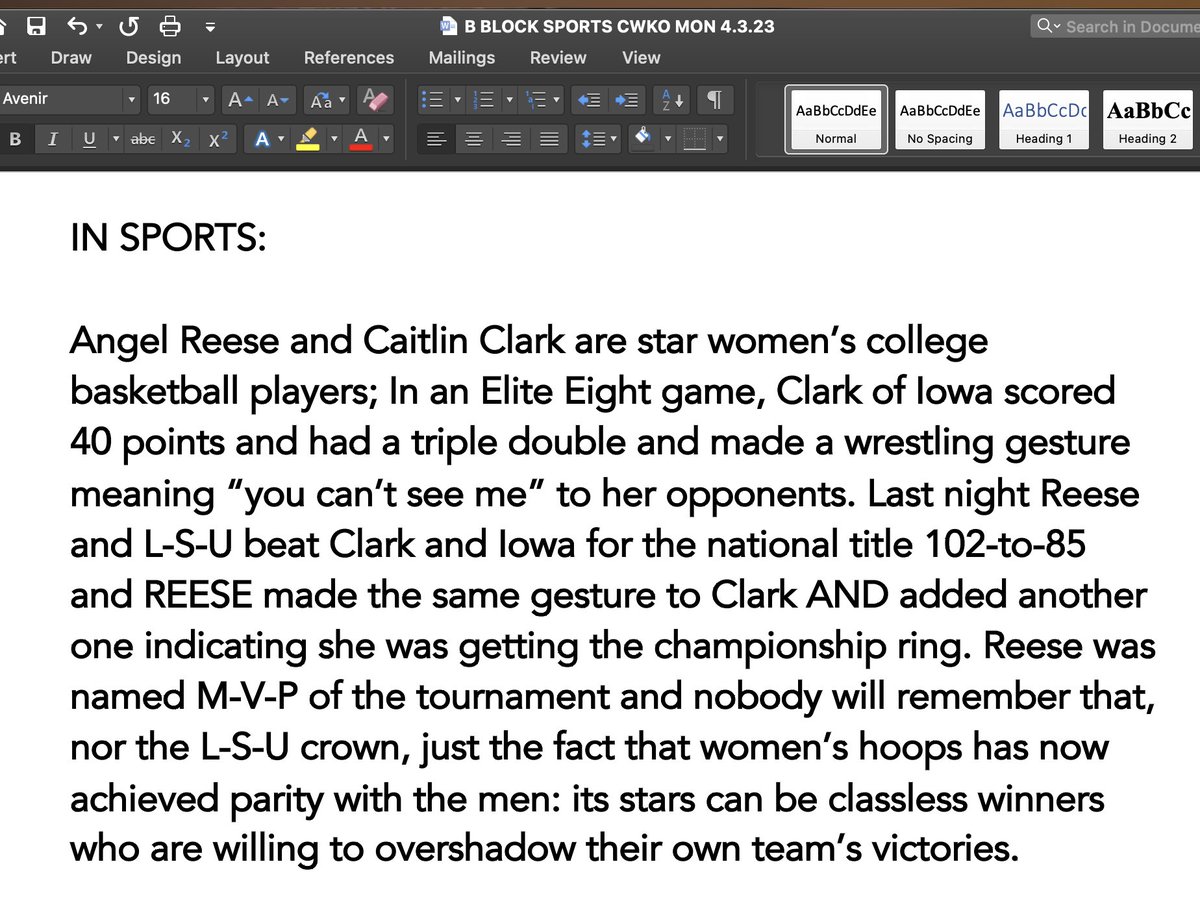This screenshot has height=901, width=1200.
Task: Expand the numbering style dropdown arrow
Action: coord(509,100)
